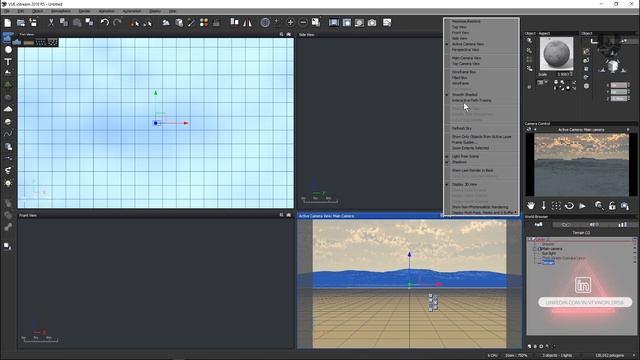Click the Copy icon in toolbar

(x=64, y=22)
